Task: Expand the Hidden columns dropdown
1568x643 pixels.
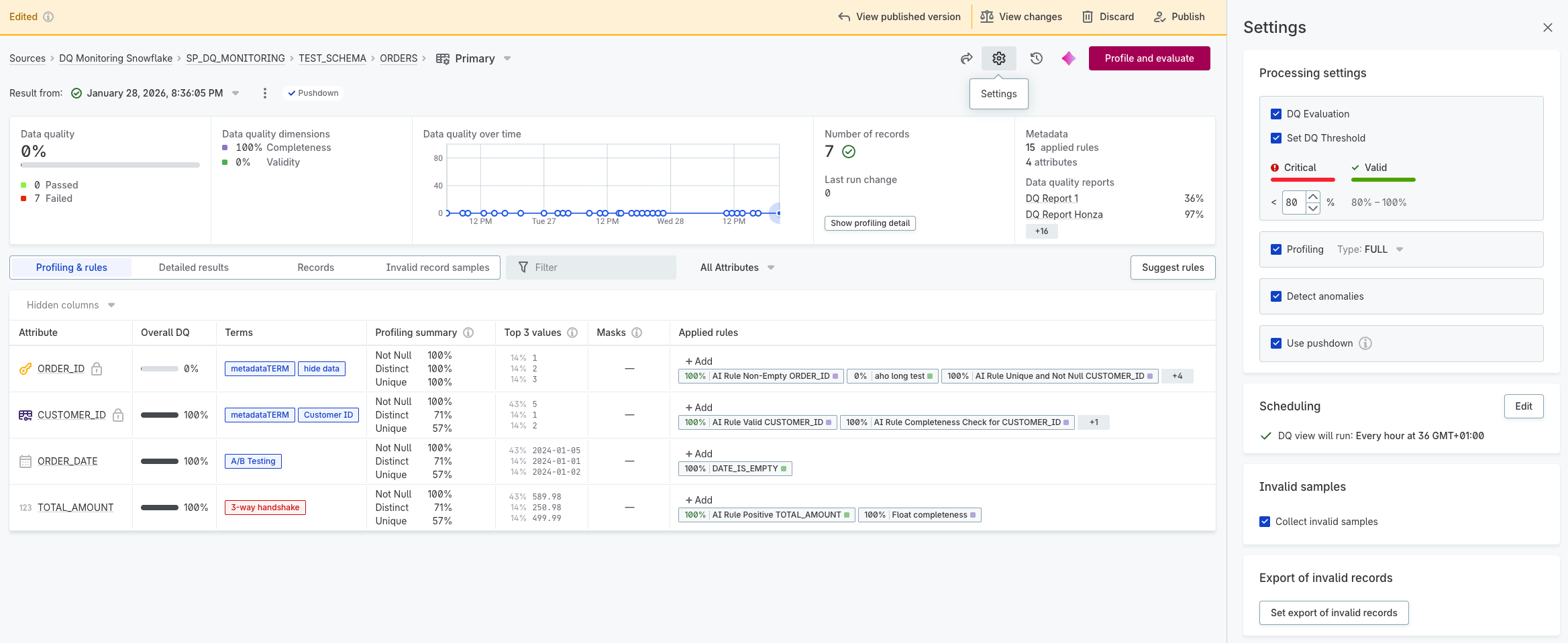Action: pos(70,305)
